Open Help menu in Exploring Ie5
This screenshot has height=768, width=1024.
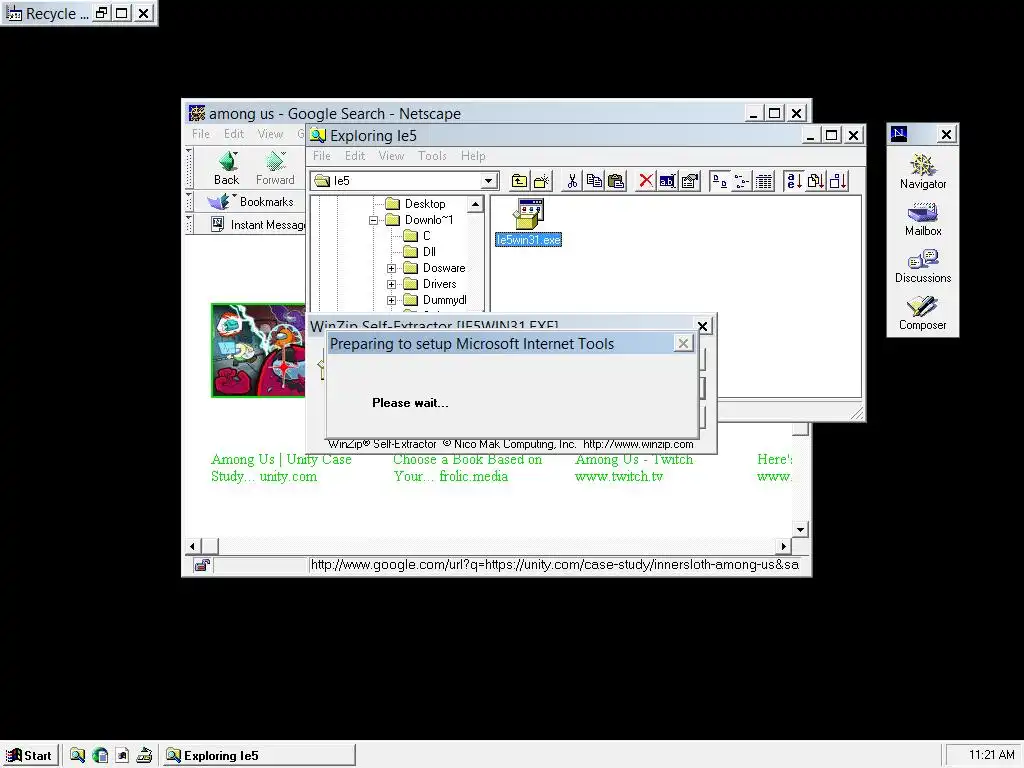pos(473,156)
